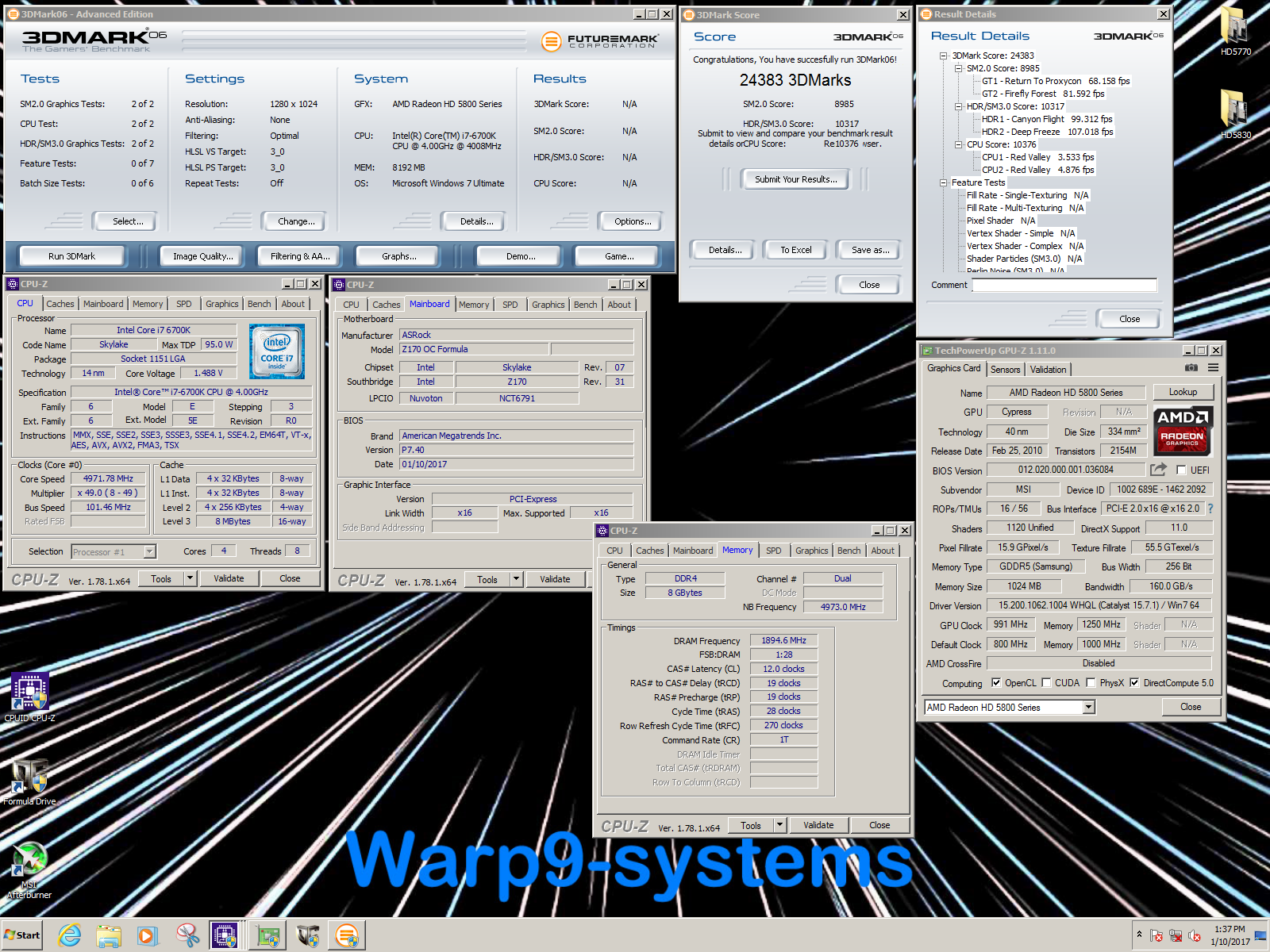Click Filtering & AA button
Screen dimensions: 1270x952
click(300, 256)
